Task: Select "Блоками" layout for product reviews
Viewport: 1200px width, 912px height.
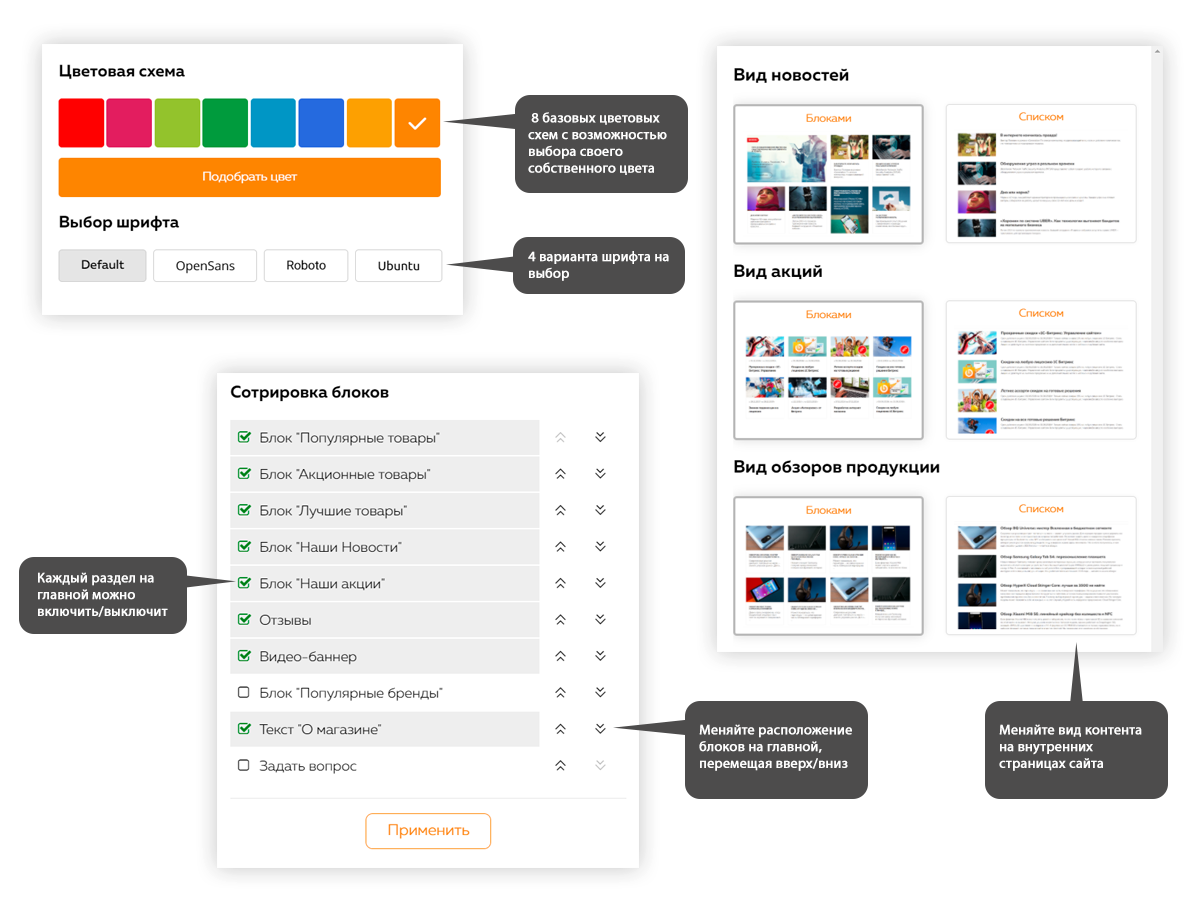Action: [827, 566]
